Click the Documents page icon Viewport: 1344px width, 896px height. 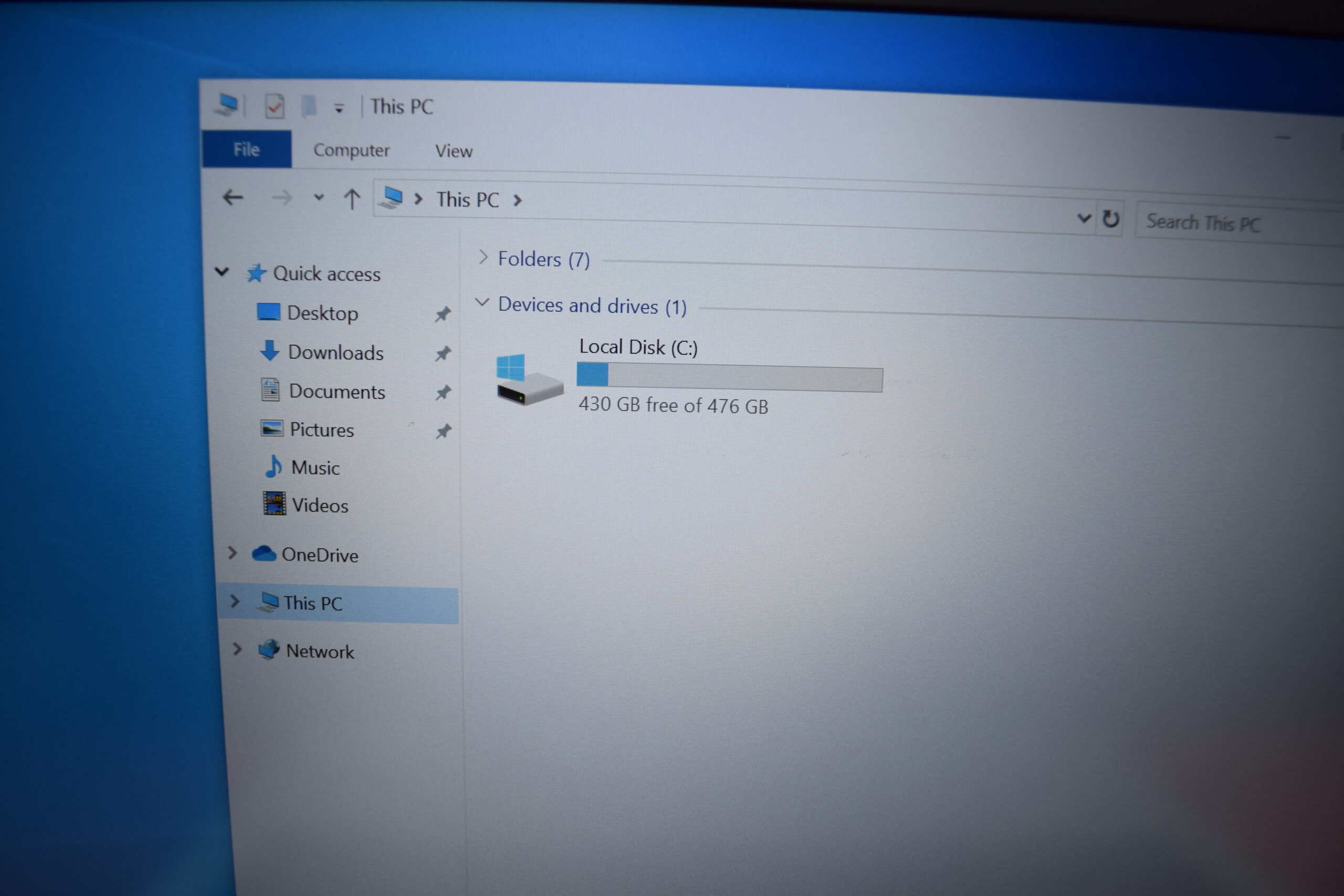point(270,389)
